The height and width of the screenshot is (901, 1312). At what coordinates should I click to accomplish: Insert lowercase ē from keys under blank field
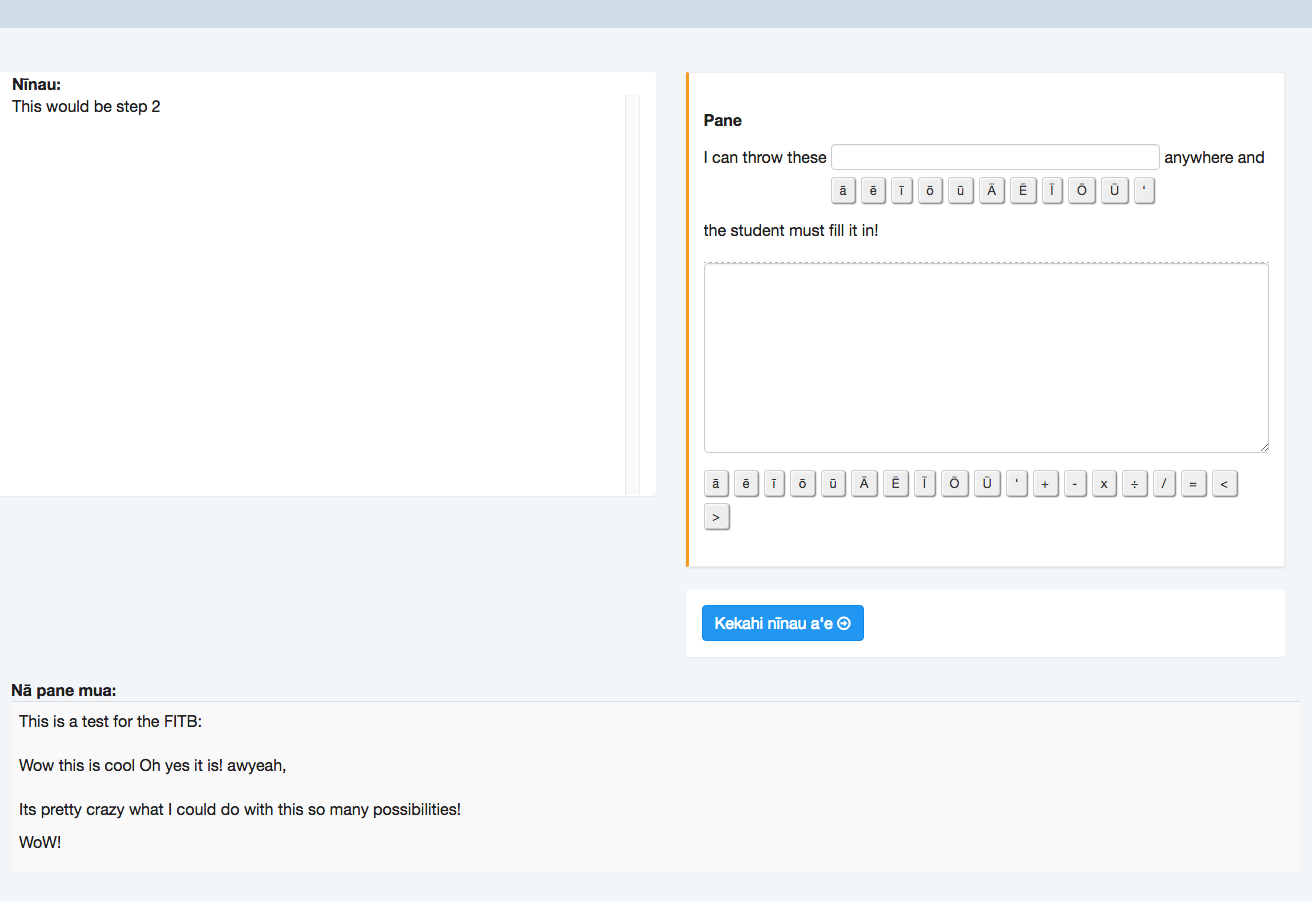[x=873, y=190]
